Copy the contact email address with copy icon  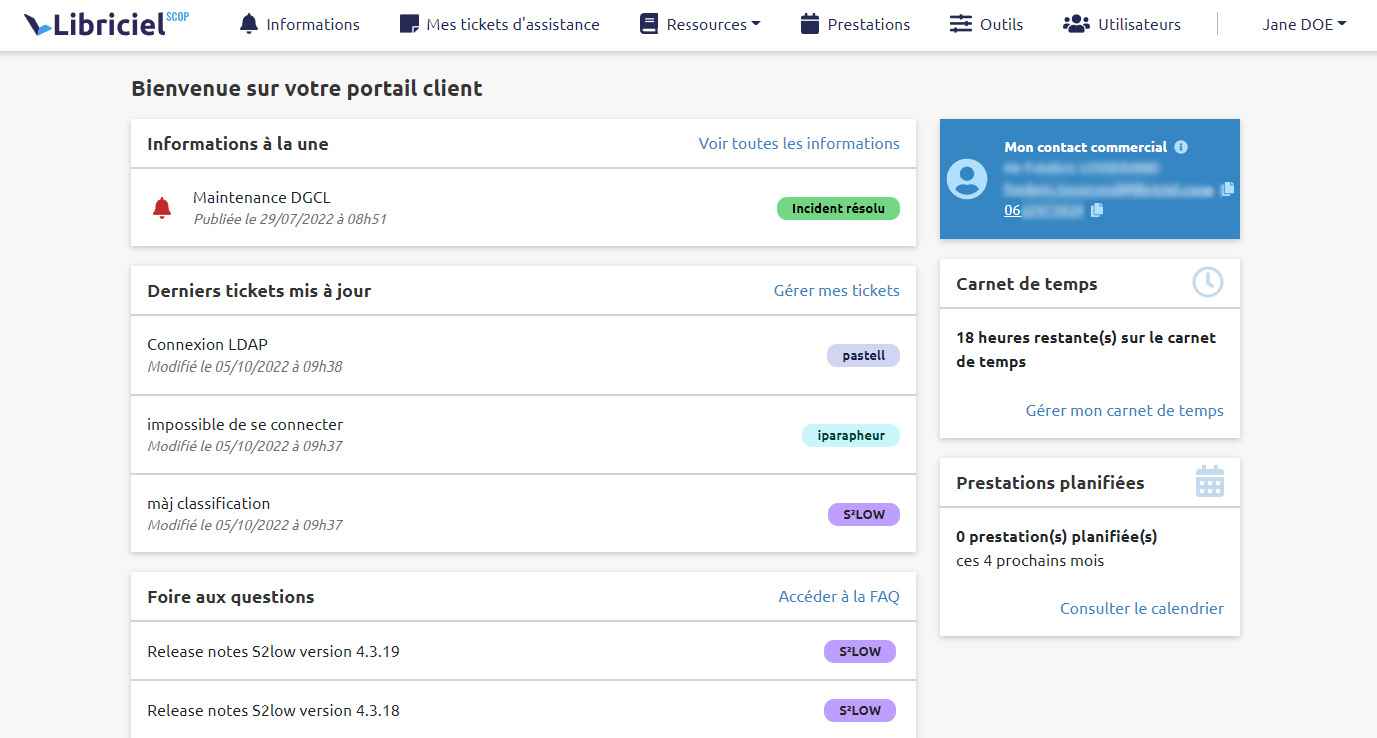pyautogui.click(x=1228, y=188)
